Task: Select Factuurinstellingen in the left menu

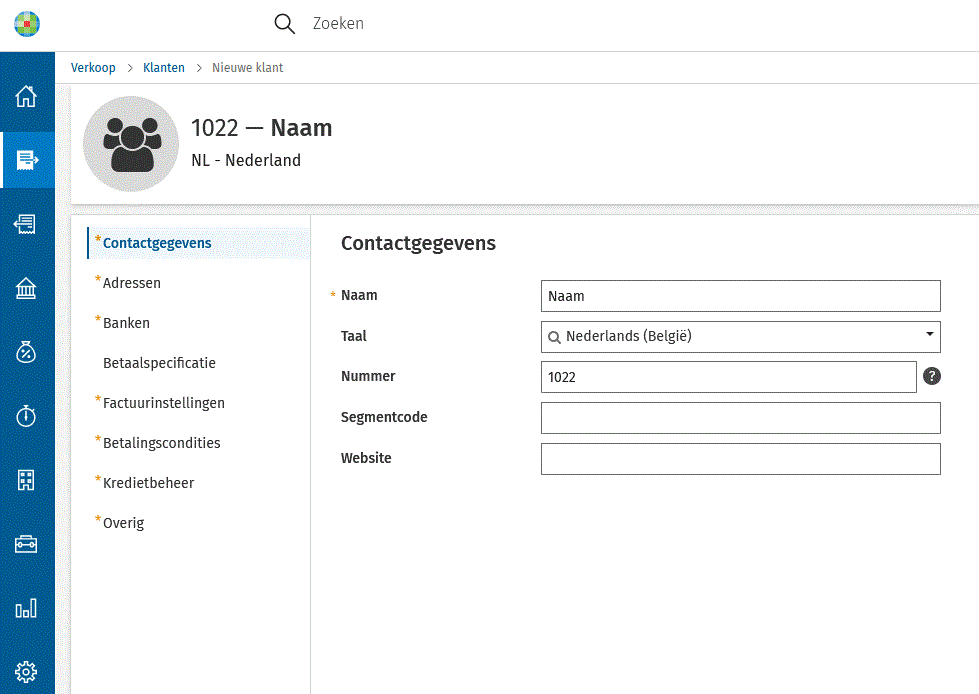Action: [x=163, y=403]
